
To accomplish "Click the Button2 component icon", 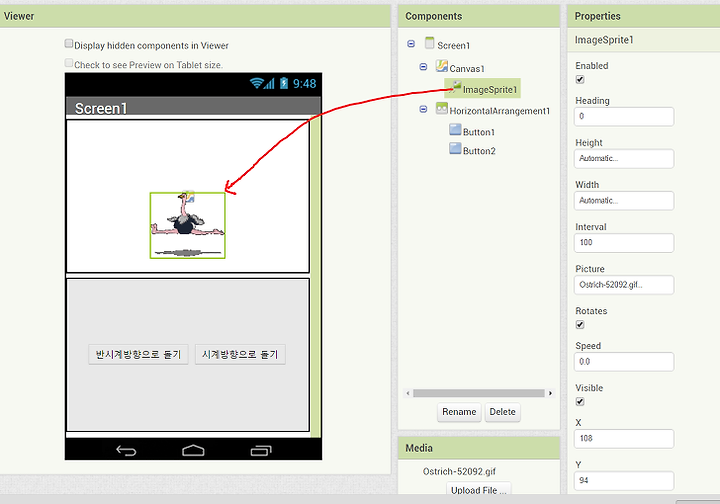I will coord(455,148).
